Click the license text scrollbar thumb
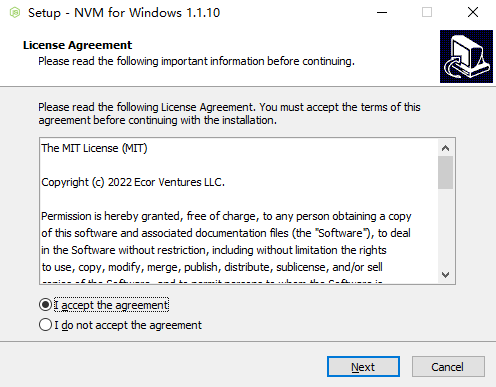Screen dimensions: 496x387 445,172
